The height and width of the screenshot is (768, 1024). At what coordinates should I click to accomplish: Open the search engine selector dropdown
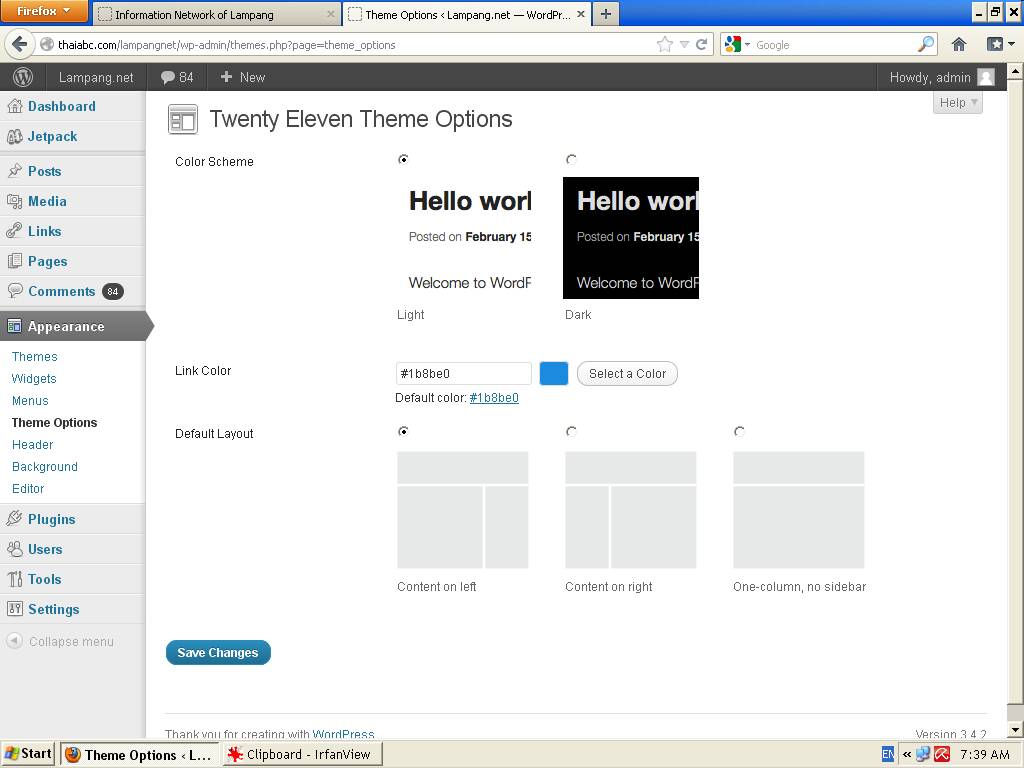tap(737, 44)
